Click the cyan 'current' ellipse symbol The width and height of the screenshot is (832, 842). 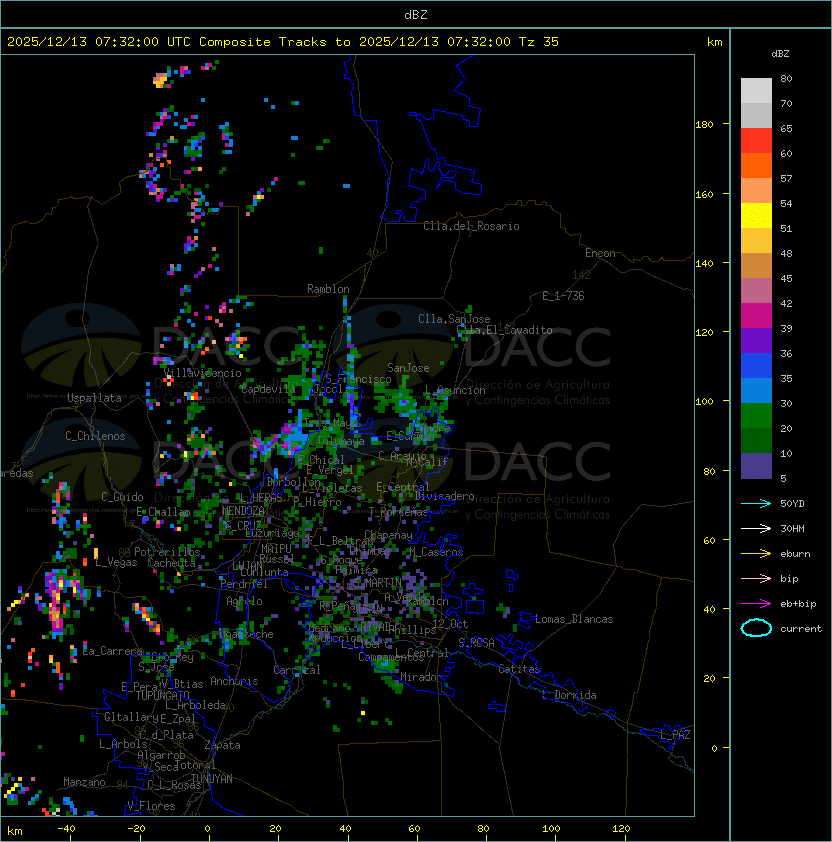coord(756,628)
